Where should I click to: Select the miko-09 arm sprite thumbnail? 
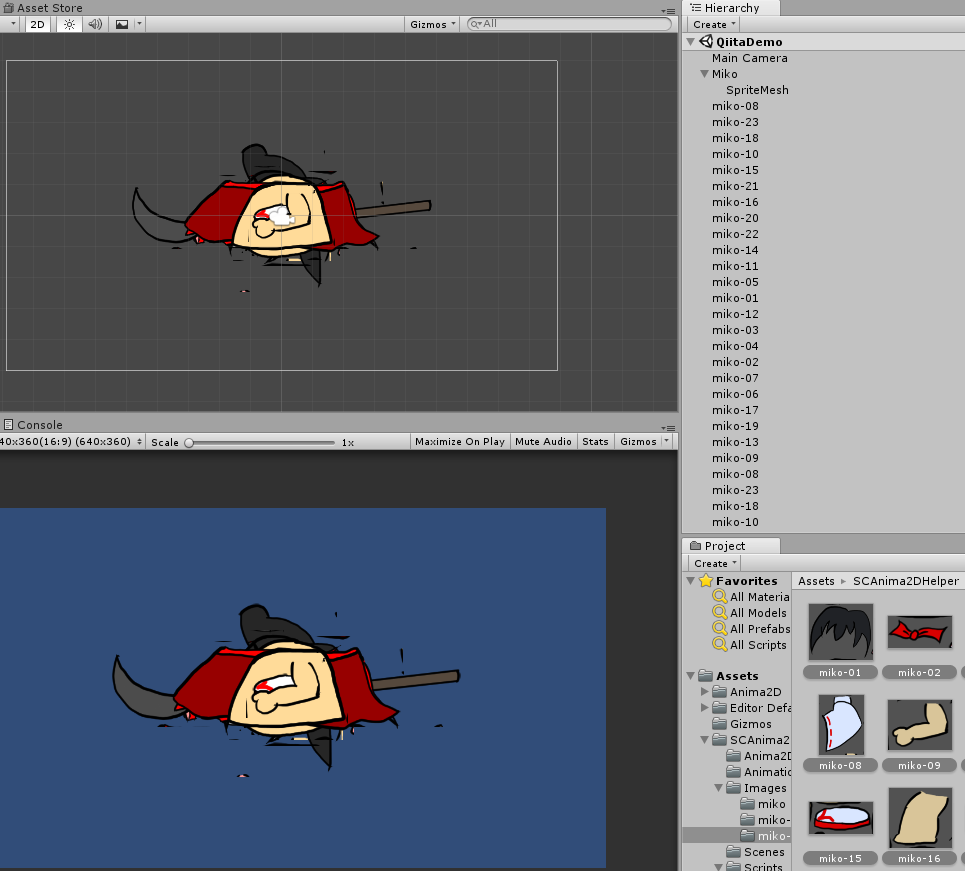[919, 724]
